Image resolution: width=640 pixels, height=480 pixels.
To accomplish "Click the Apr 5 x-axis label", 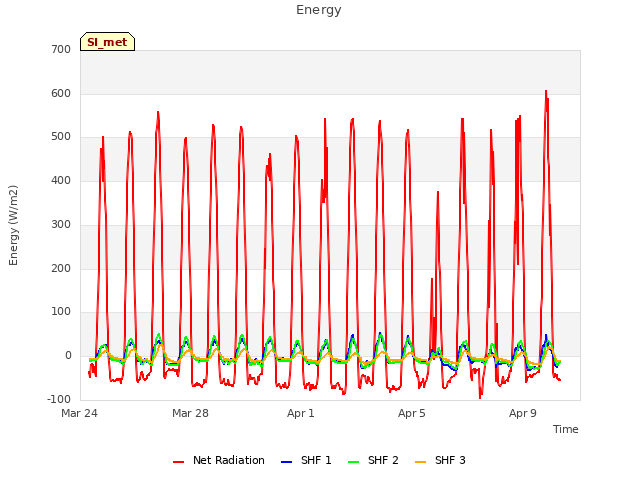I will coord(412,413).
